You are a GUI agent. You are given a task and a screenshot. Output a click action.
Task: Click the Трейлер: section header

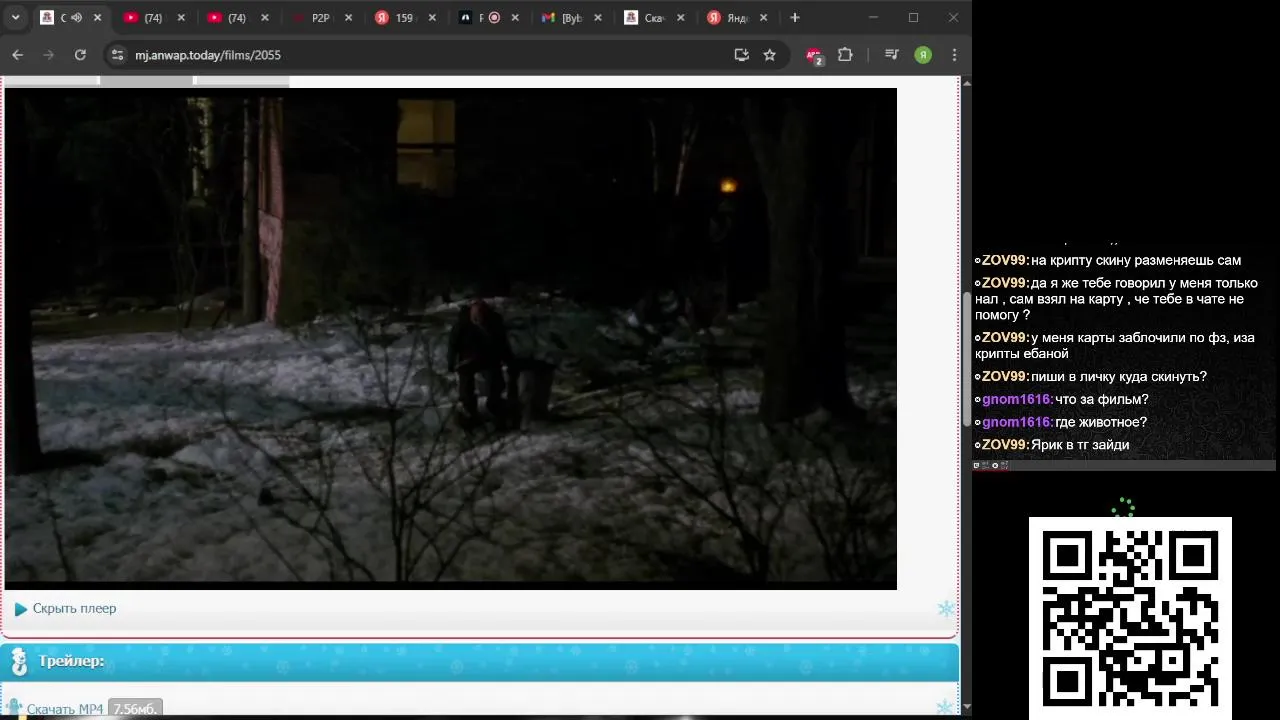(x=480, y=662)
